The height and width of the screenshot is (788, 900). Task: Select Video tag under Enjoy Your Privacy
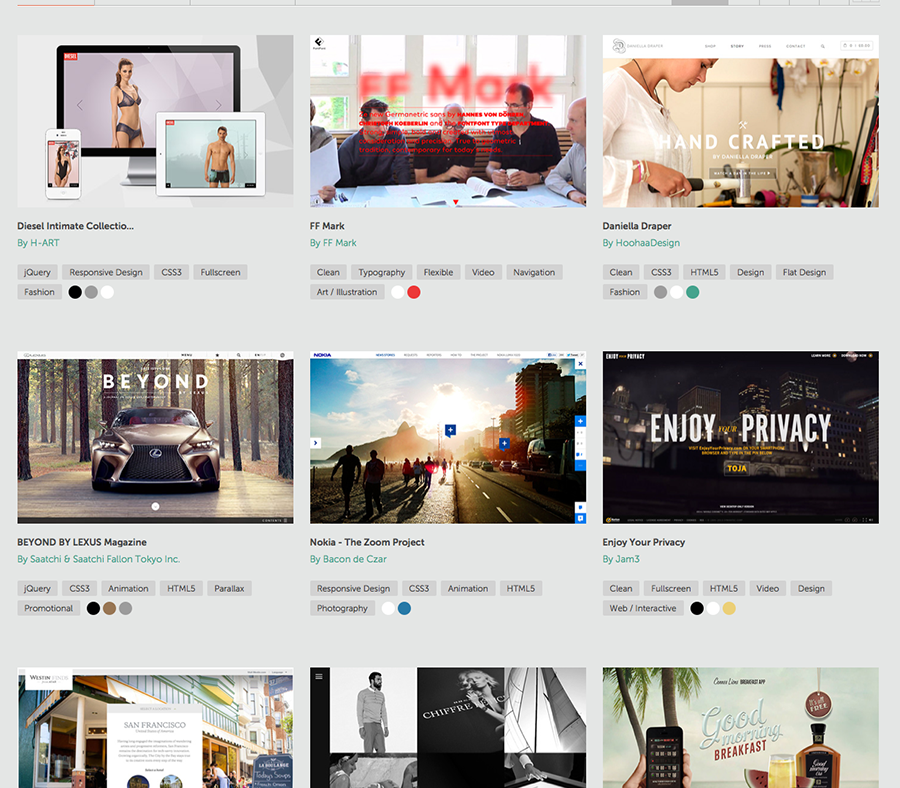(x=767, y=588)
